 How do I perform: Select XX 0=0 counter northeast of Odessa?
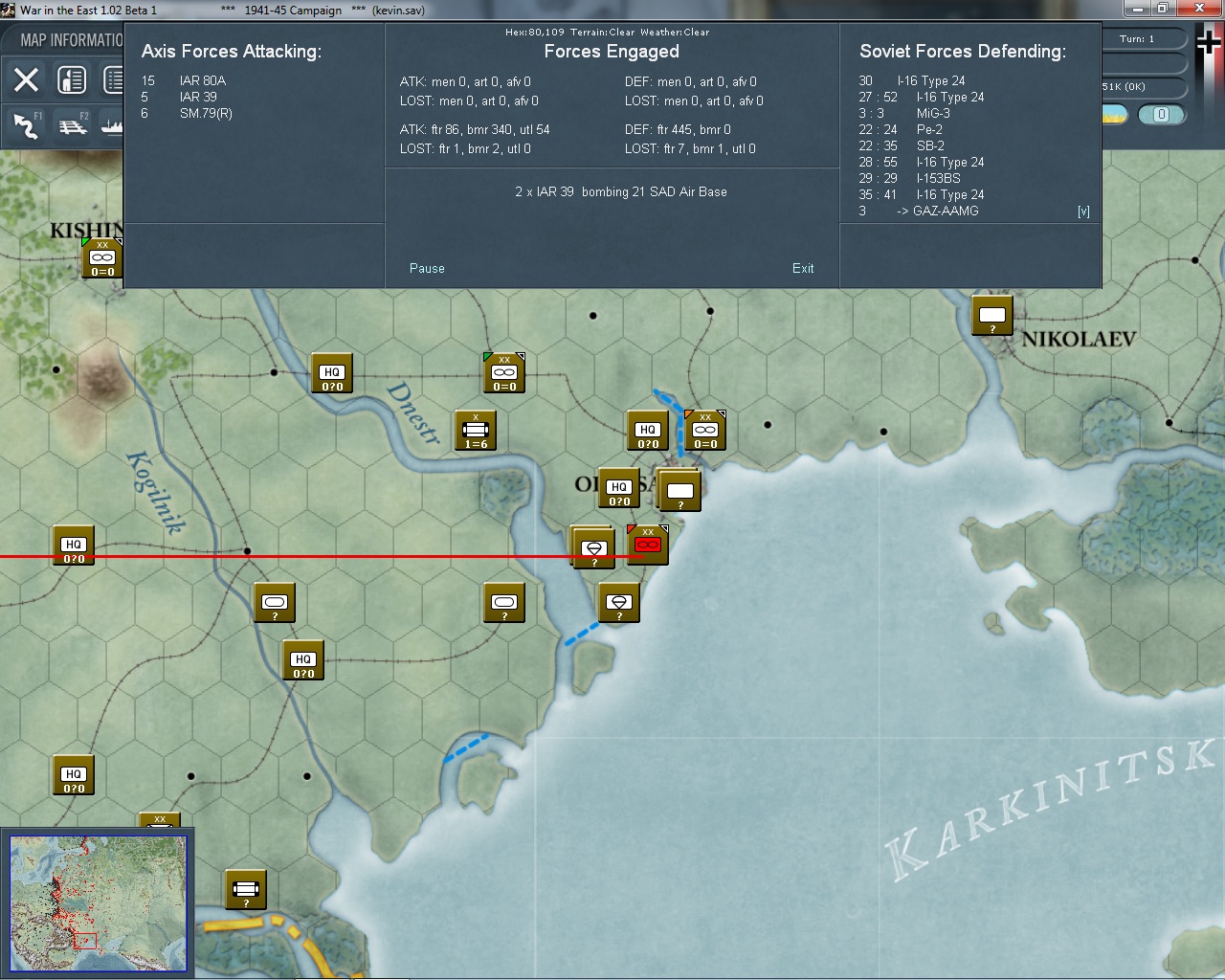[705, 431]
